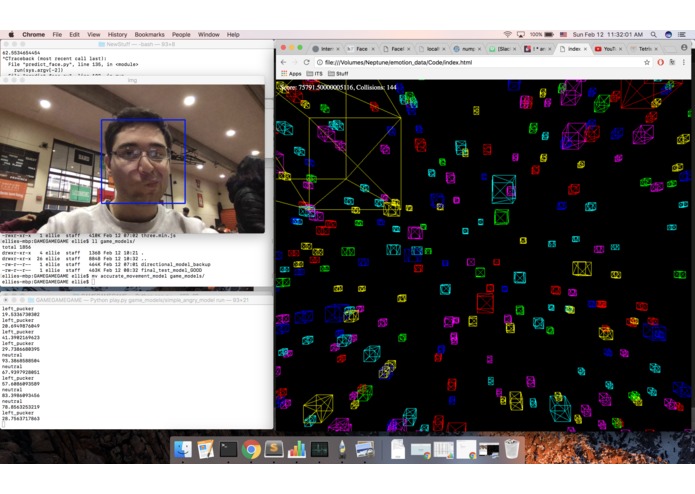695x494 pixels.
Task: Click the translate extension icon
Action: click(x=672, y=62)
